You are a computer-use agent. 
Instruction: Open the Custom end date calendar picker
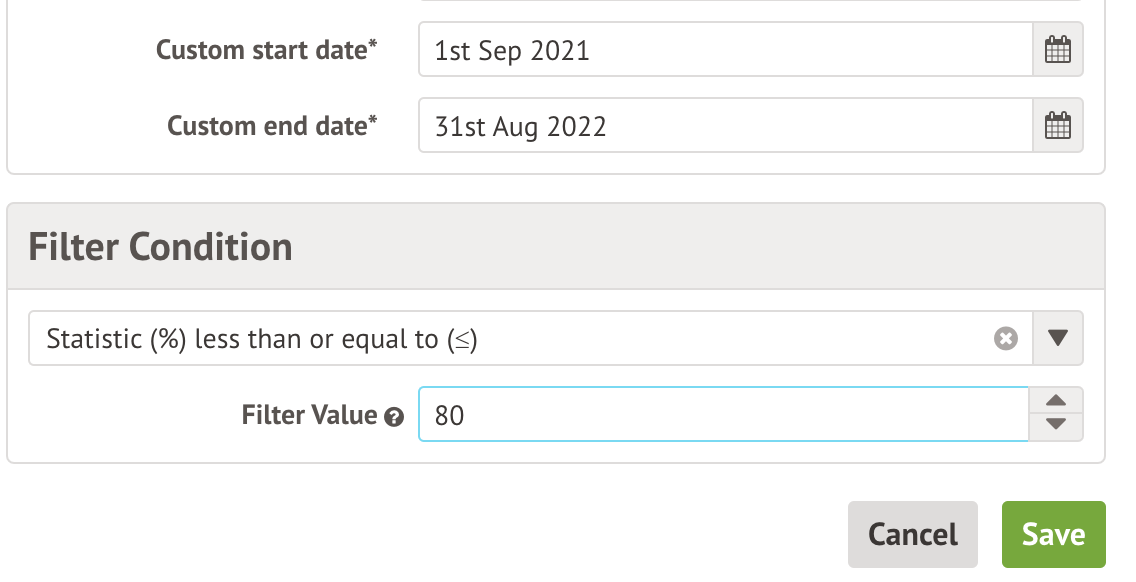[x=1057, y=126]
